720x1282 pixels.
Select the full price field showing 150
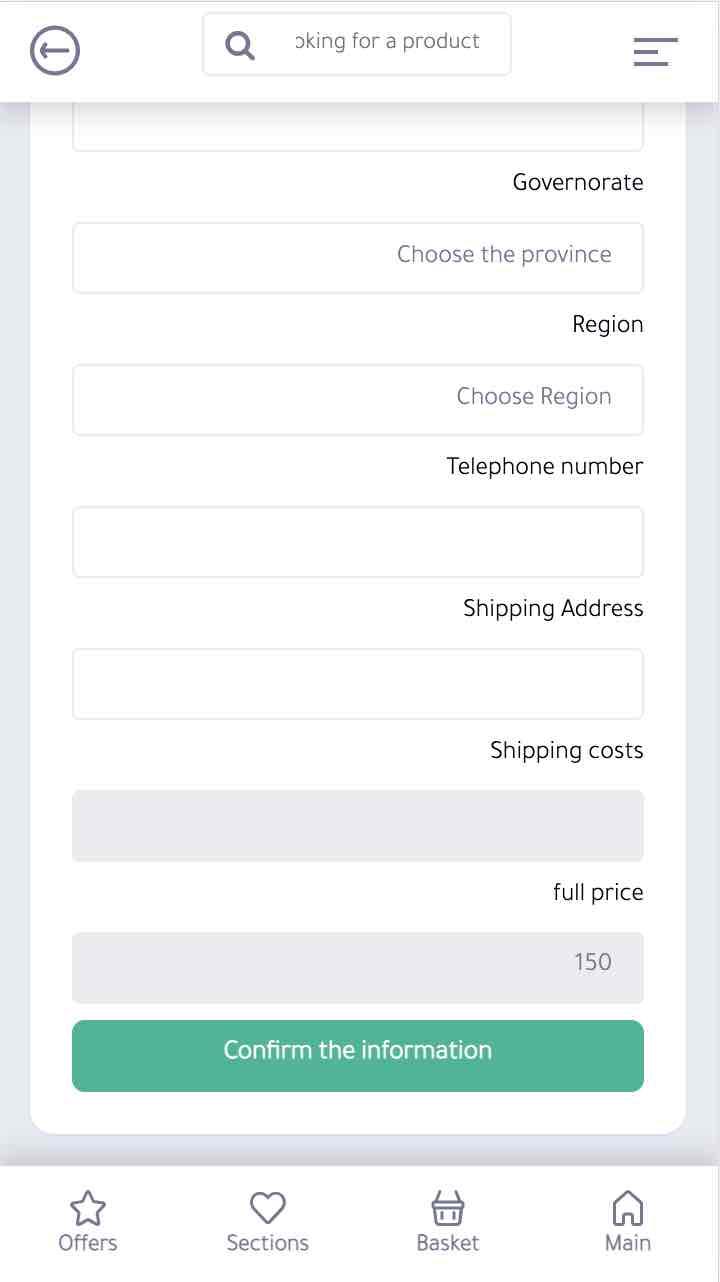pyautogui.click(x=357, y=967)
